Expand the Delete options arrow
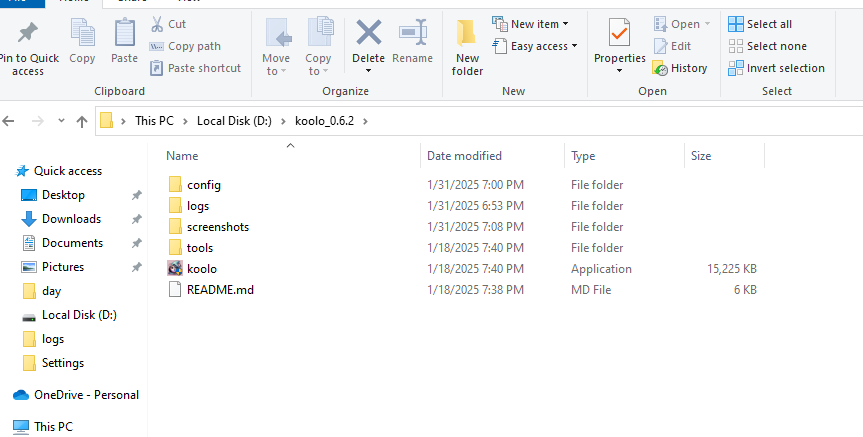This screenshot has width=863, height=437. tap(368, 71)
